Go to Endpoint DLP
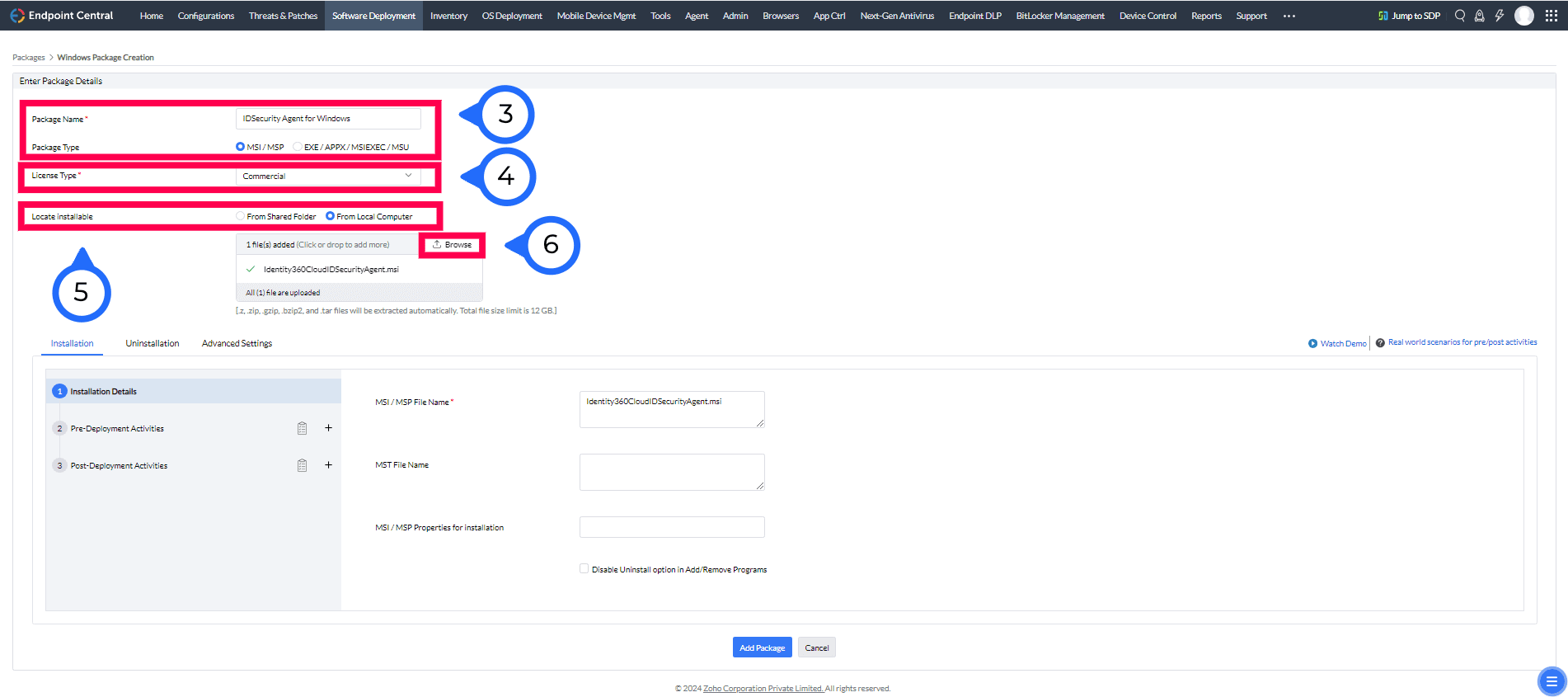The height and width of the screenshot is (697, 1568). pyautogui.click(x=975, y=16)
